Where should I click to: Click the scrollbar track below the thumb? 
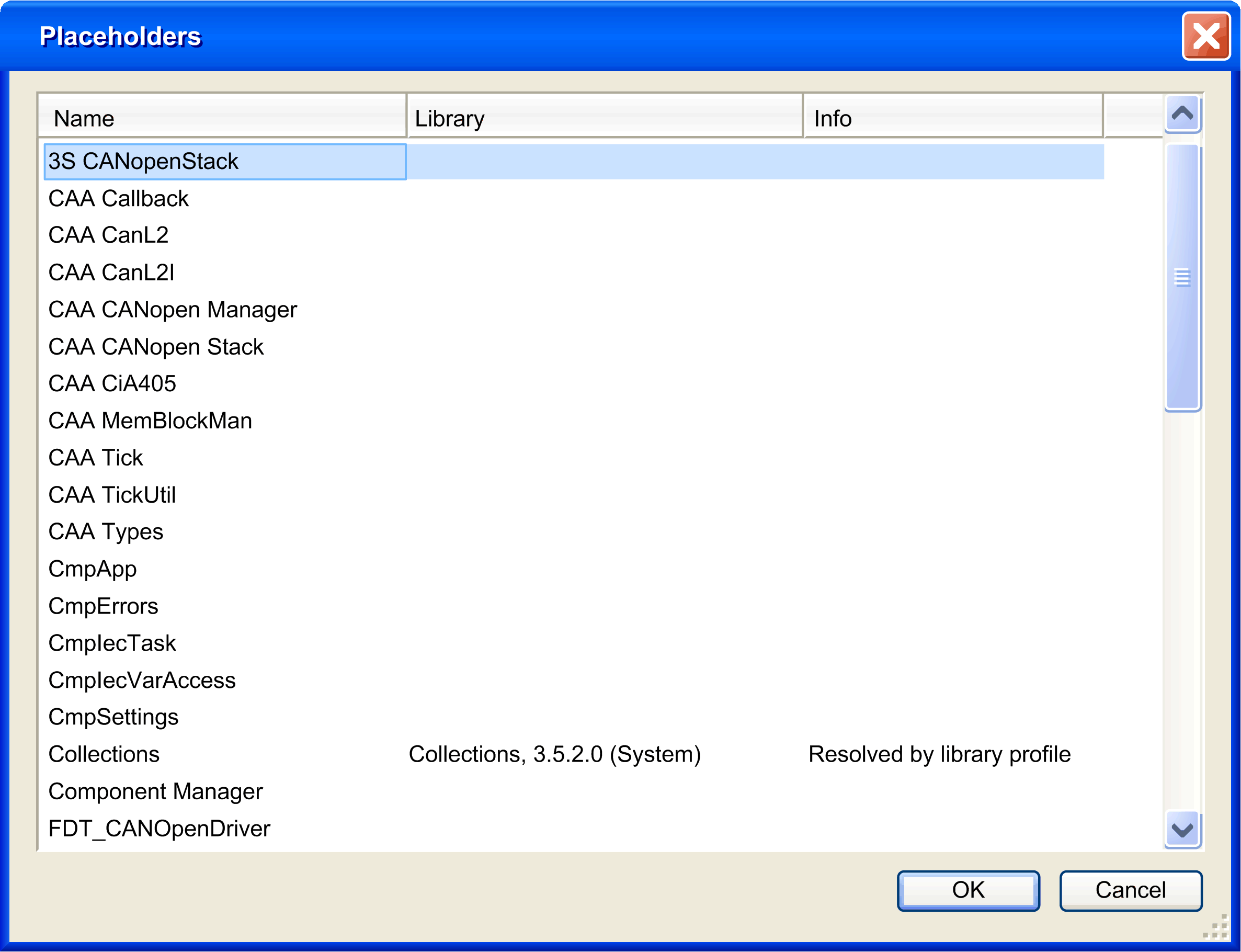1182,612
